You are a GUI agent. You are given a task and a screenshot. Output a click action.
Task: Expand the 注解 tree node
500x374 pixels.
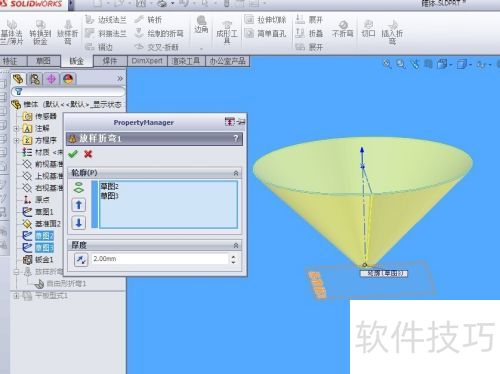tap(16, 128)
